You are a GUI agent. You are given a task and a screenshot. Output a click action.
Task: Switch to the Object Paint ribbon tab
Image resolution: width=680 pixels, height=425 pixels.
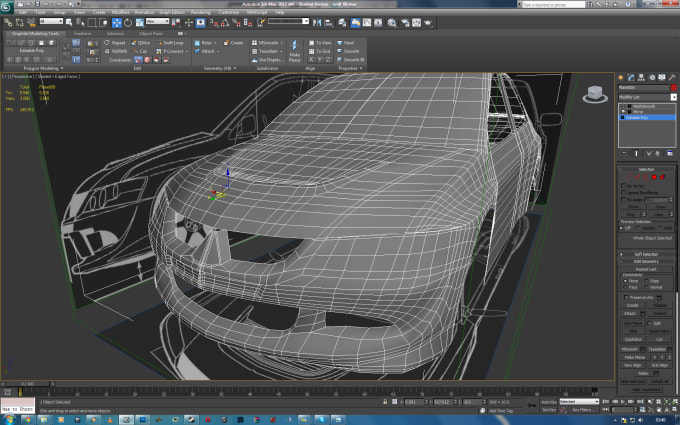click(x=151, y=33)
